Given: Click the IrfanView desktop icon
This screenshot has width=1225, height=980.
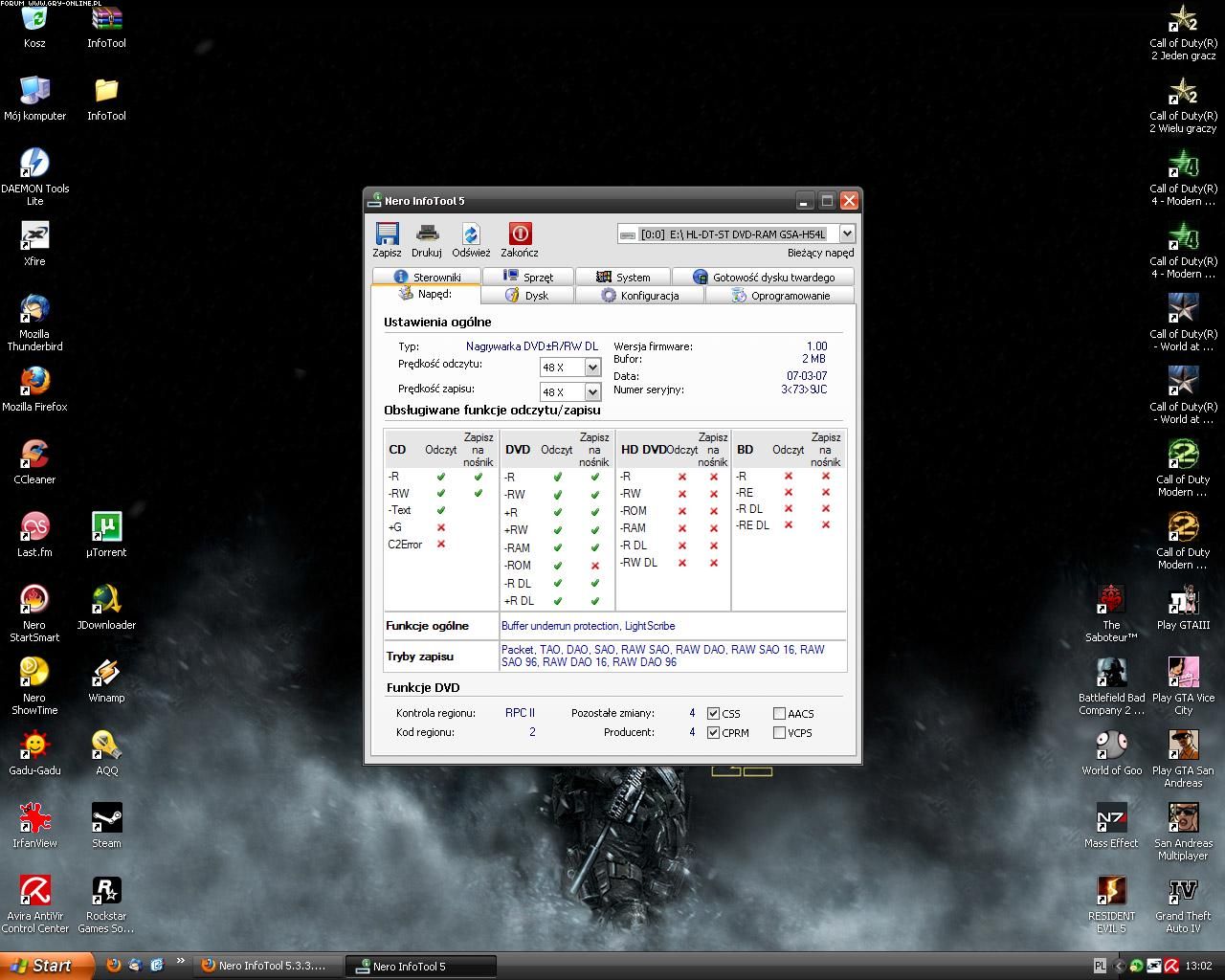Looking at the screenshot, I should (34, 818).
